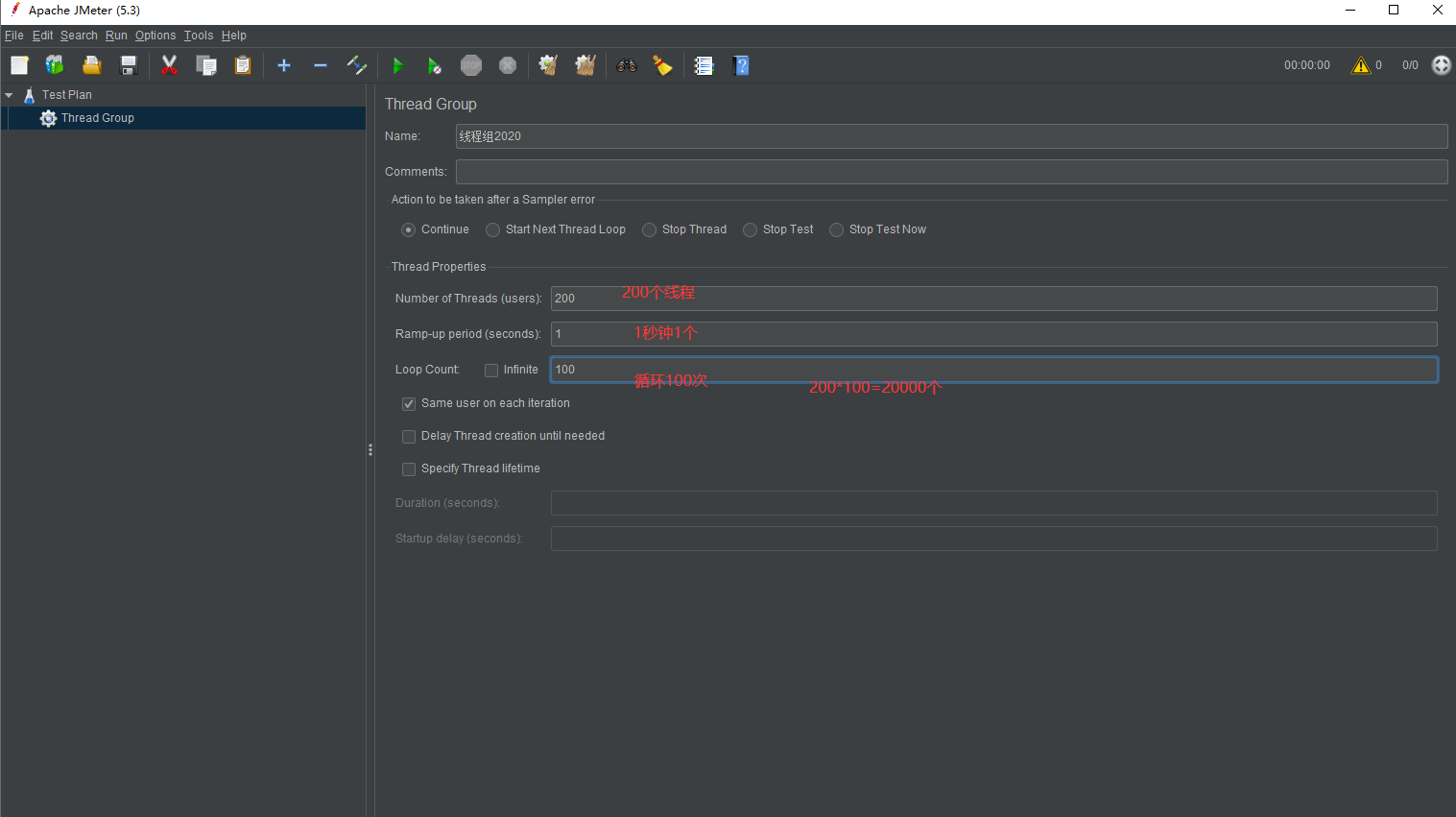Uncheck Same user on each iteration
Image resolution: width=1456 pixels, height=817 pixels.
(x=409, y=404)
